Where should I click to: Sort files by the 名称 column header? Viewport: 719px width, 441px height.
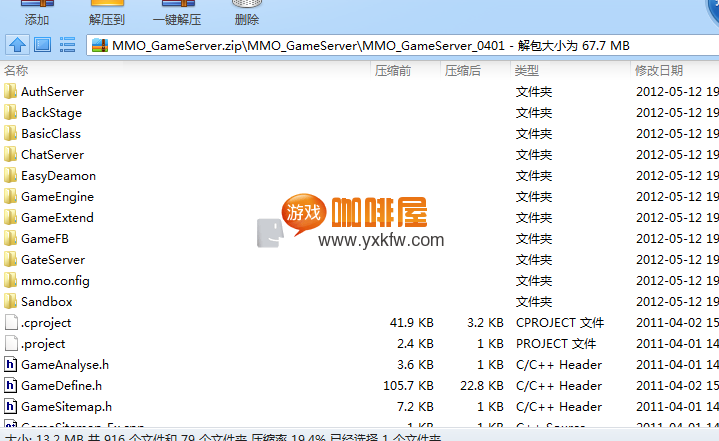pos(16,70)
